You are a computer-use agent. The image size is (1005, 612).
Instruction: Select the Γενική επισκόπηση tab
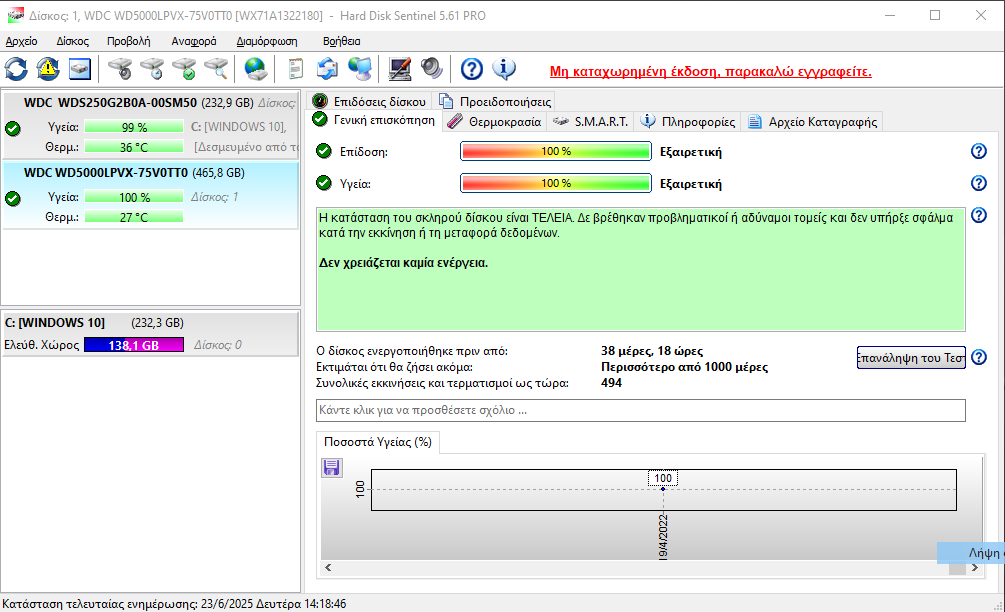coord(374,120)
